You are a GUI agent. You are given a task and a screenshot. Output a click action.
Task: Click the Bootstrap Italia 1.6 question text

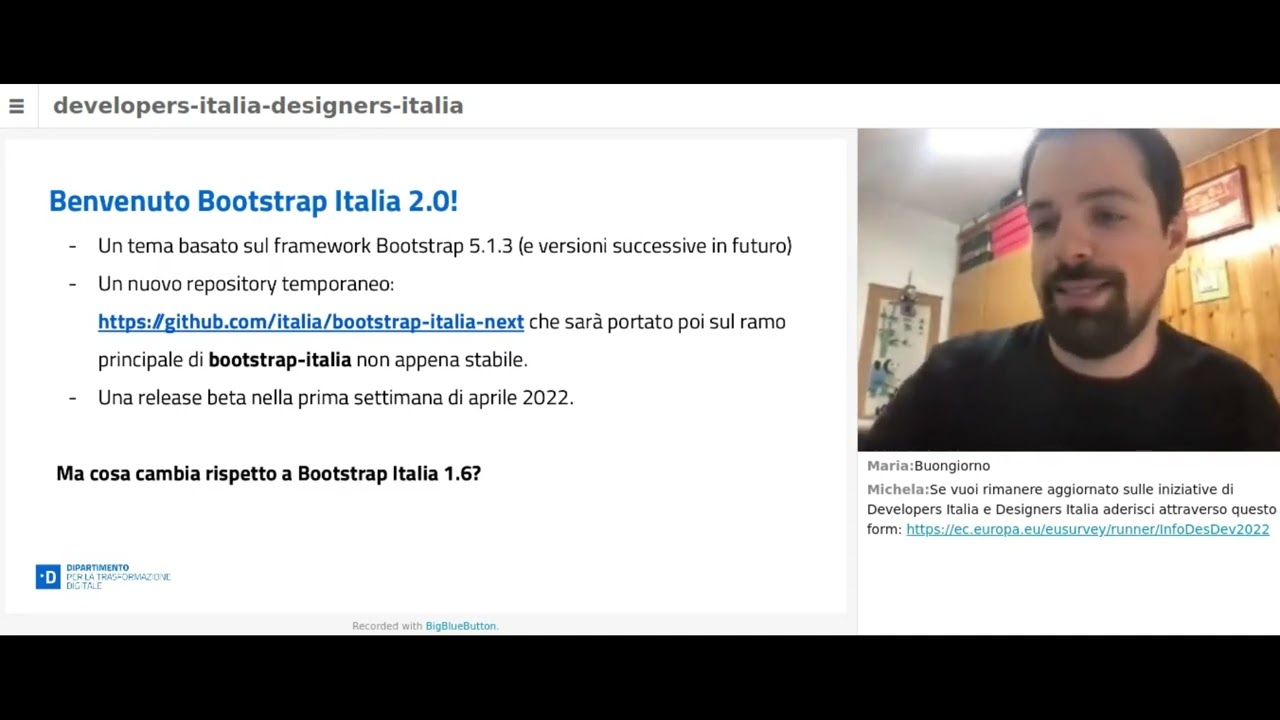(x=268, y=473)
